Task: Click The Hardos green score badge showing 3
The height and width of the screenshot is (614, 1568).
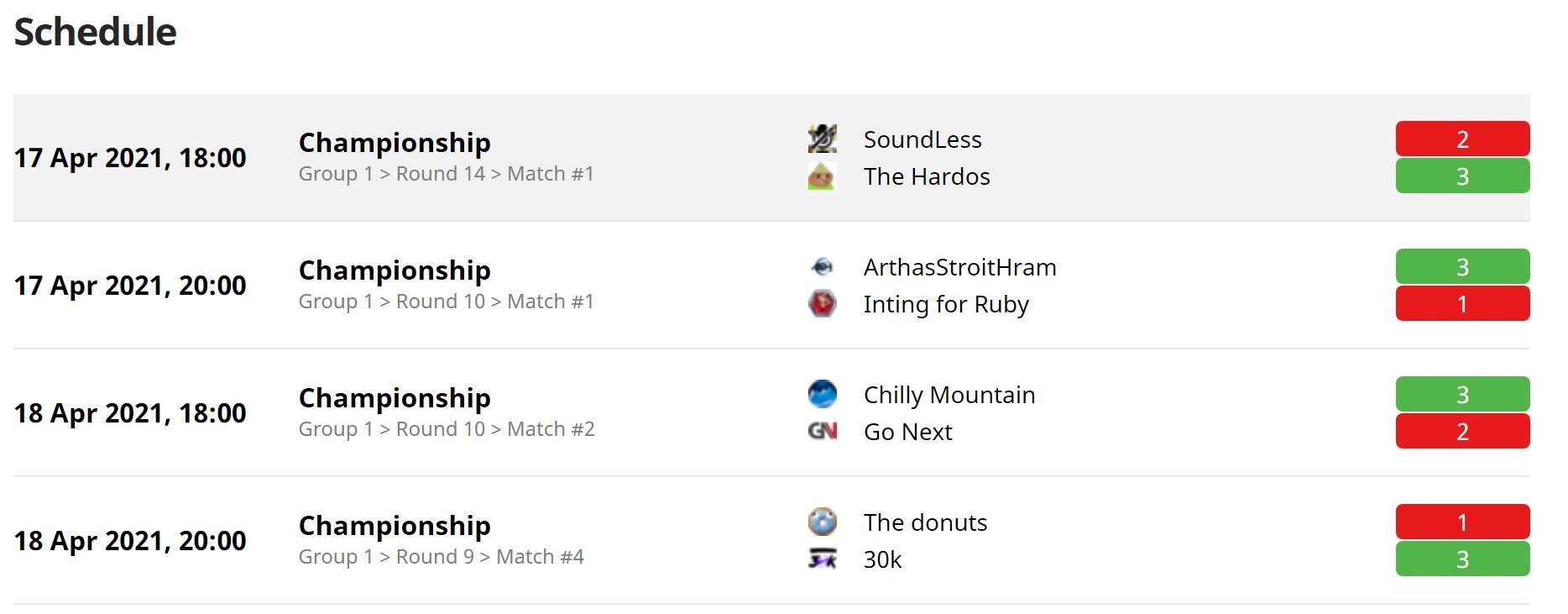Action: pos(1462,176)
